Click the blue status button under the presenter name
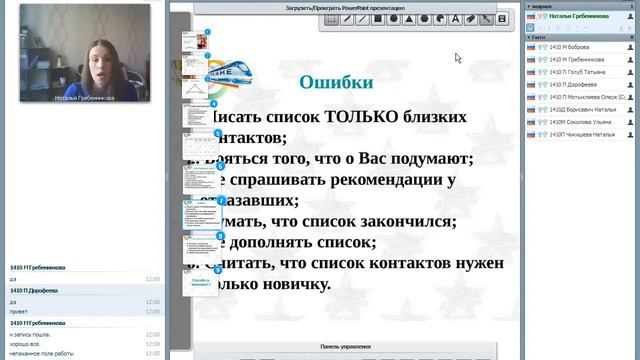Viewport: 640px width, 360px height. 530,28
